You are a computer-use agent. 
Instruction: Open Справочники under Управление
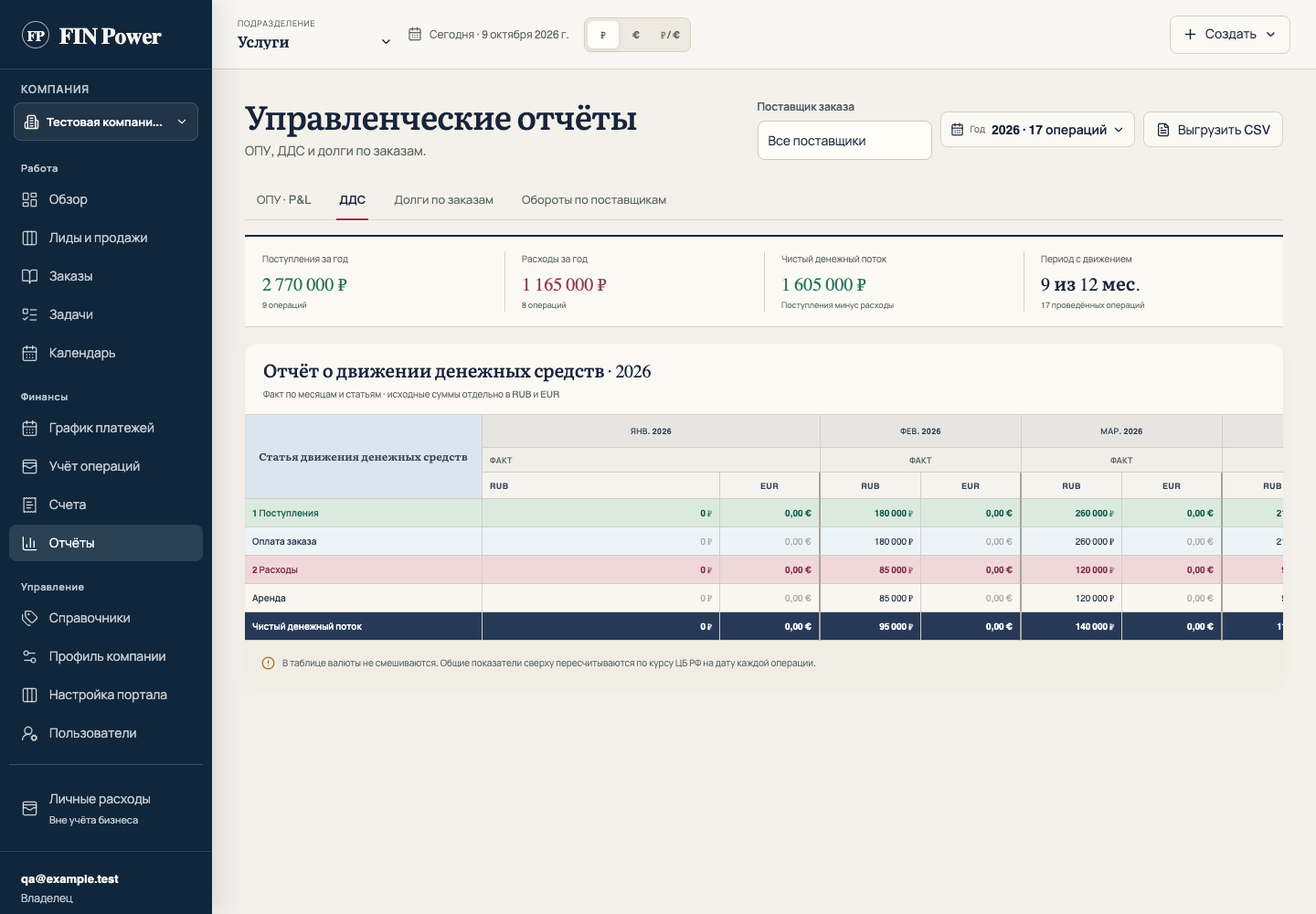(106, 618)
